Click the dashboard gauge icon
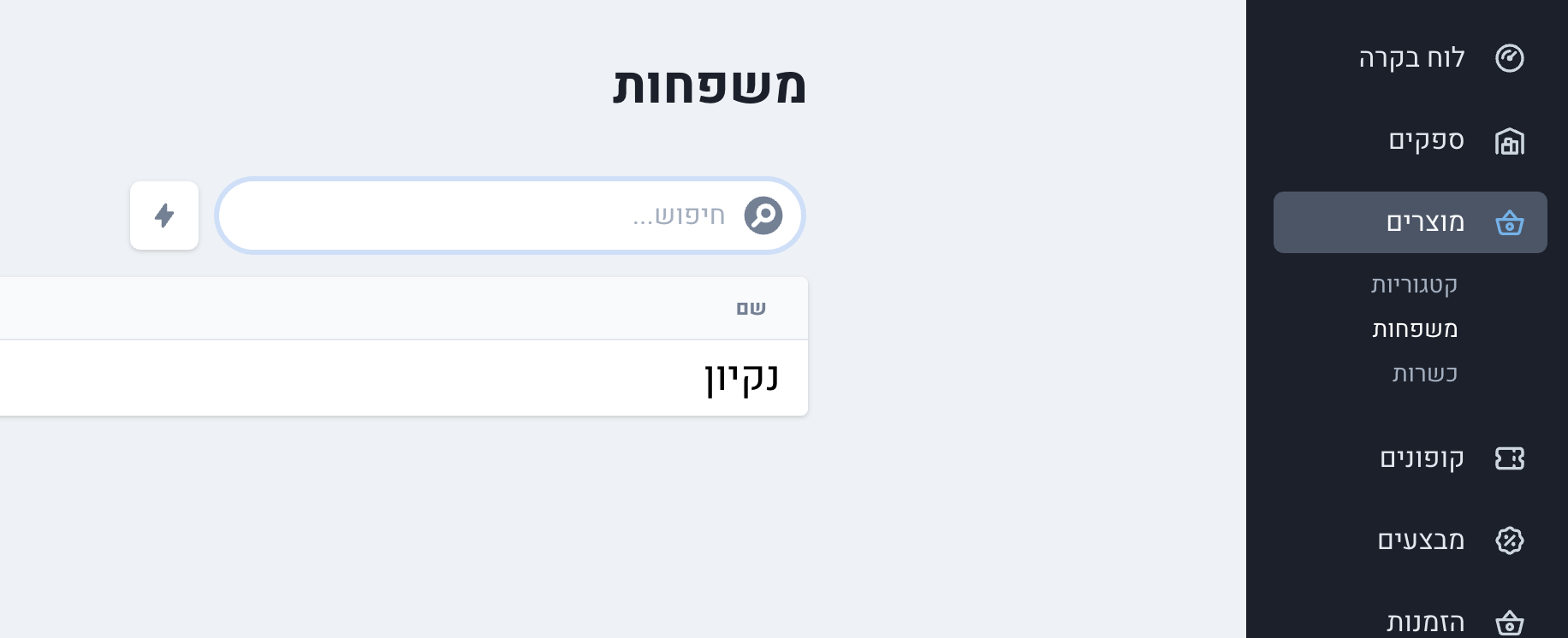Viewport: 1568px width, 638px height. click(x=1509, y=58)
